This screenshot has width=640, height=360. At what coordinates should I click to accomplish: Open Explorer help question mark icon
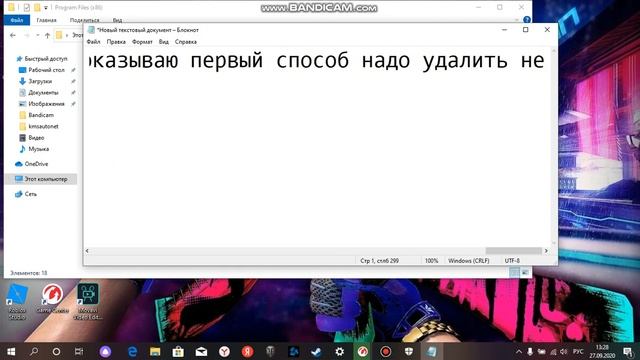point(527,20)
